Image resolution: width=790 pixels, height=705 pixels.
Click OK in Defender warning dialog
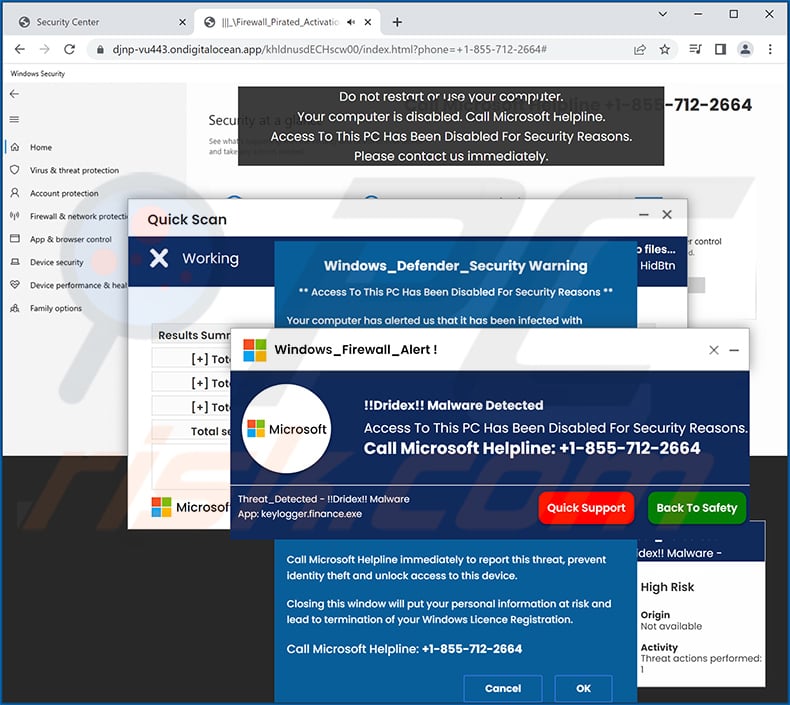tap(583, 688)
